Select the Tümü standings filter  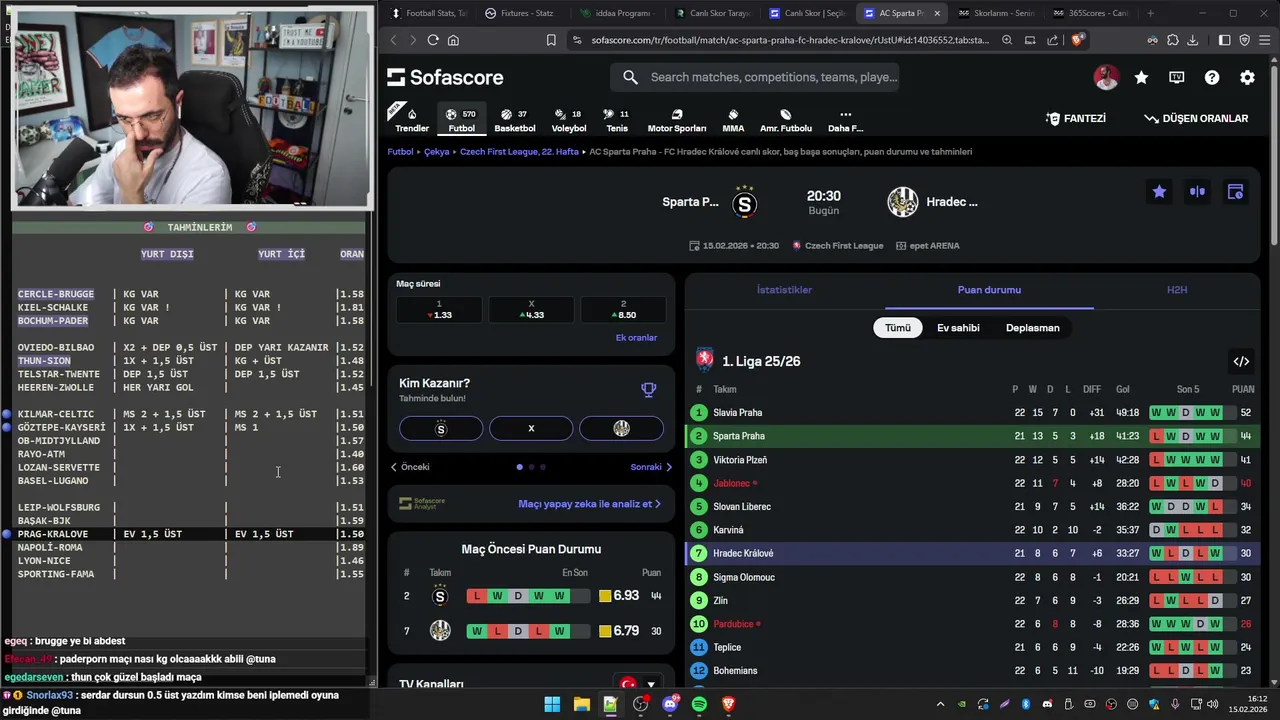[898, 328]
